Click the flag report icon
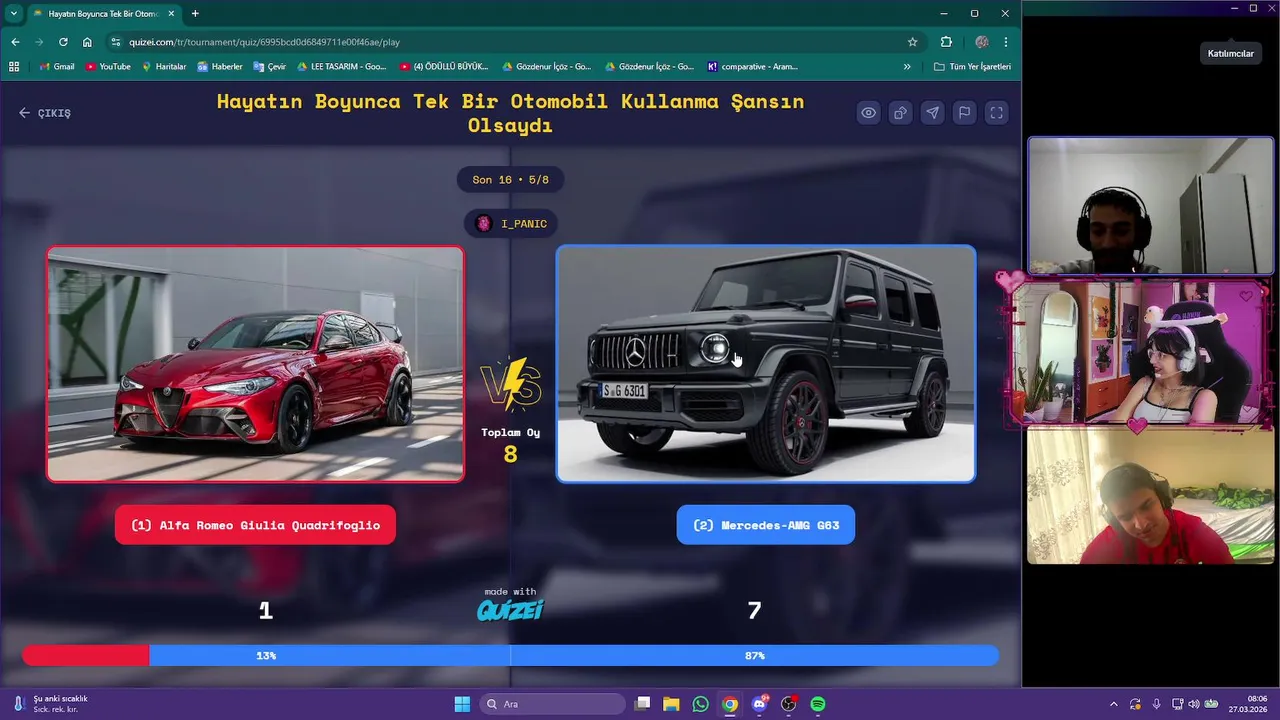 coord(964,113)
